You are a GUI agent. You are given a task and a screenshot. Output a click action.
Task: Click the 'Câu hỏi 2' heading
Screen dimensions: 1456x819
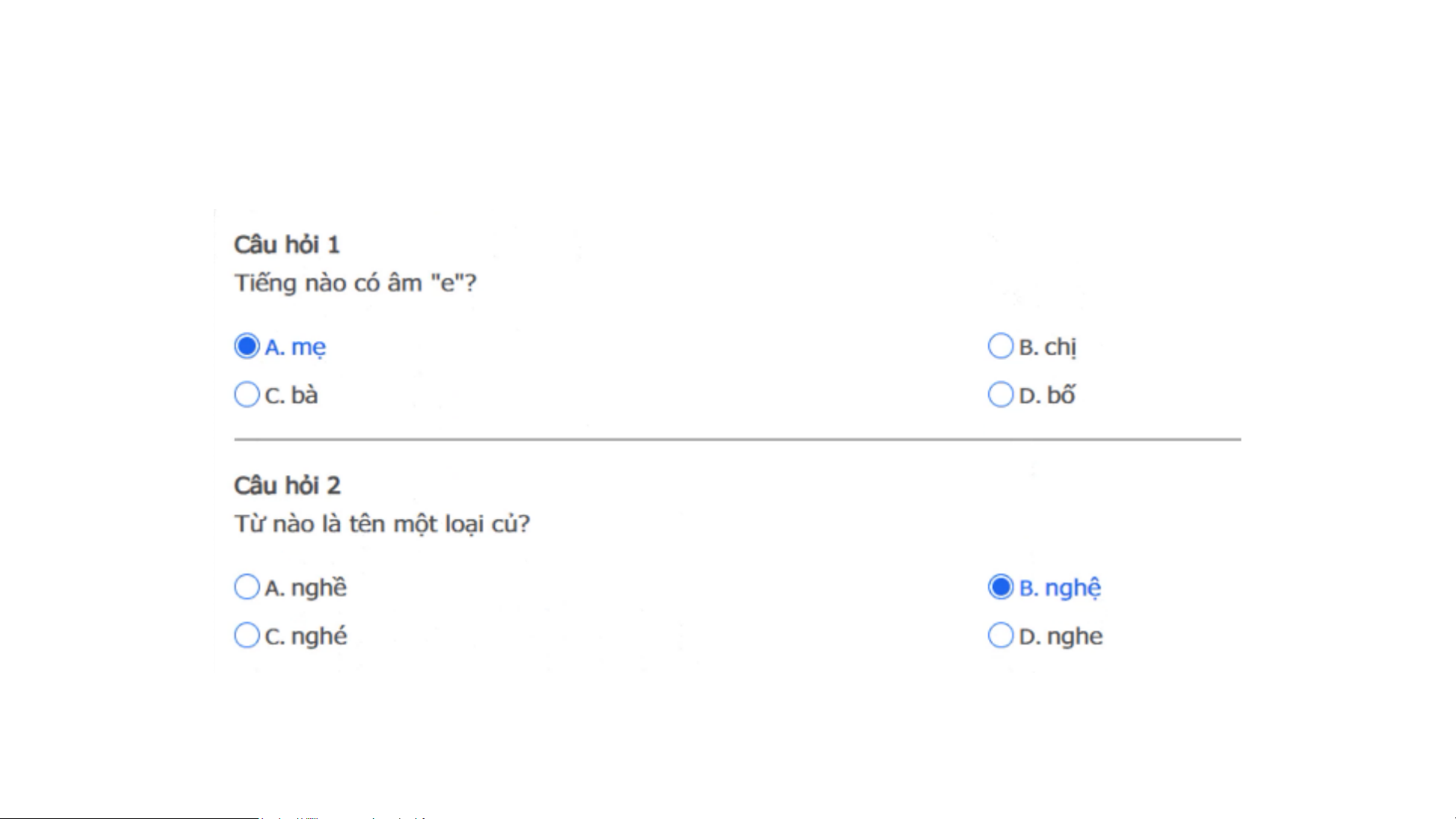click(287, 486)
